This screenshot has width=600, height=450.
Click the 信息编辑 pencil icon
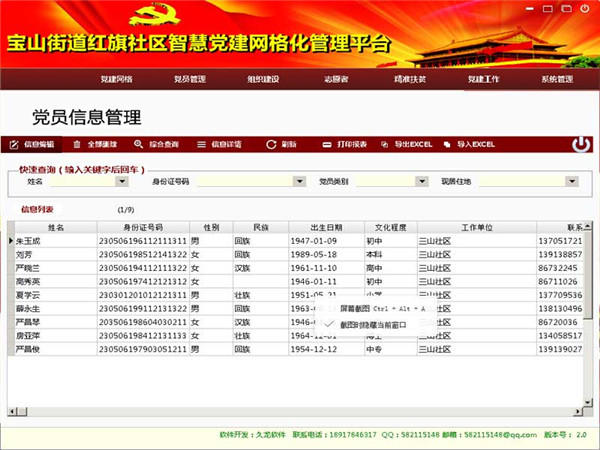[x=14, y=145]
